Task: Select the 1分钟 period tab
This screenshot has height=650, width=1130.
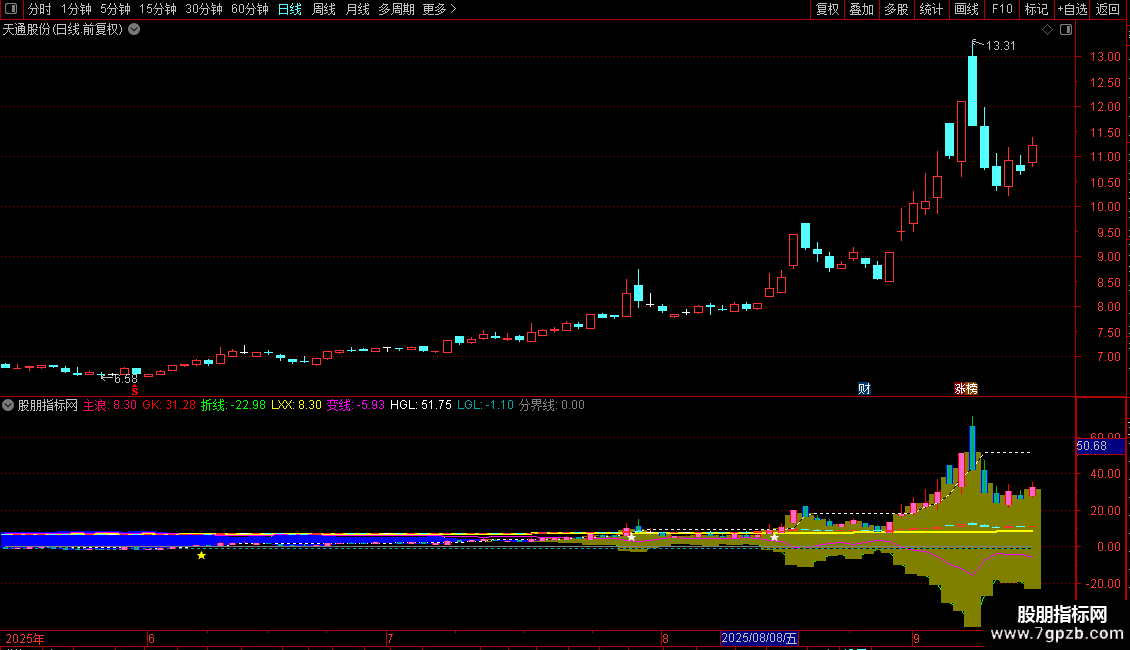Action: (76, 9)
